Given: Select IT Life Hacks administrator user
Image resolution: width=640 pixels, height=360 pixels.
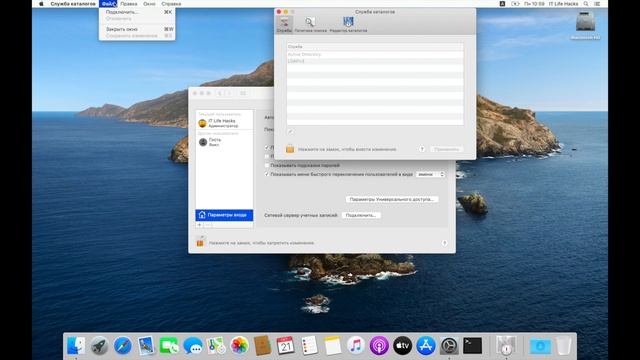Looking at the screenshot, I should (224, 123).
